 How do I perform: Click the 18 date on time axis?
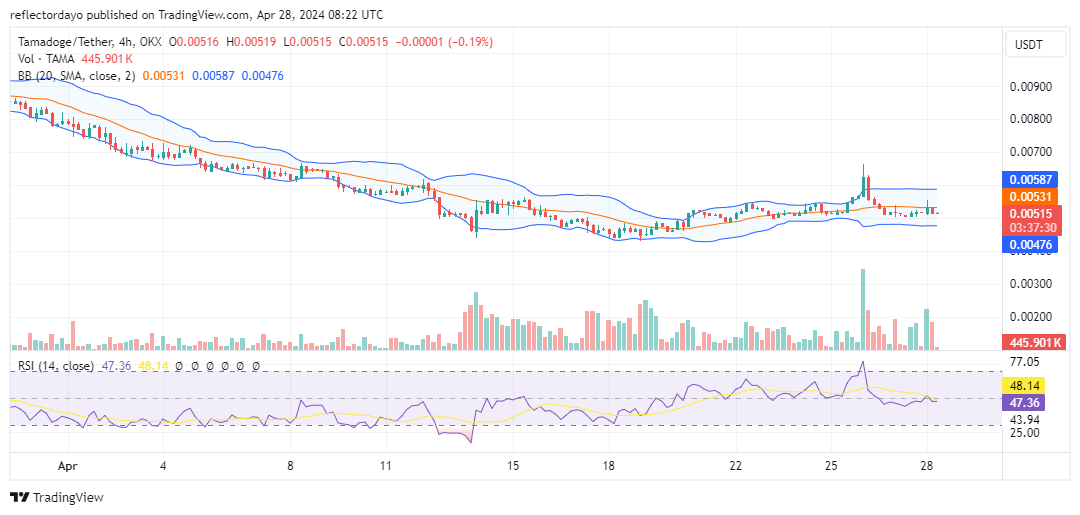pyautogui.click(x=608, y=465)
